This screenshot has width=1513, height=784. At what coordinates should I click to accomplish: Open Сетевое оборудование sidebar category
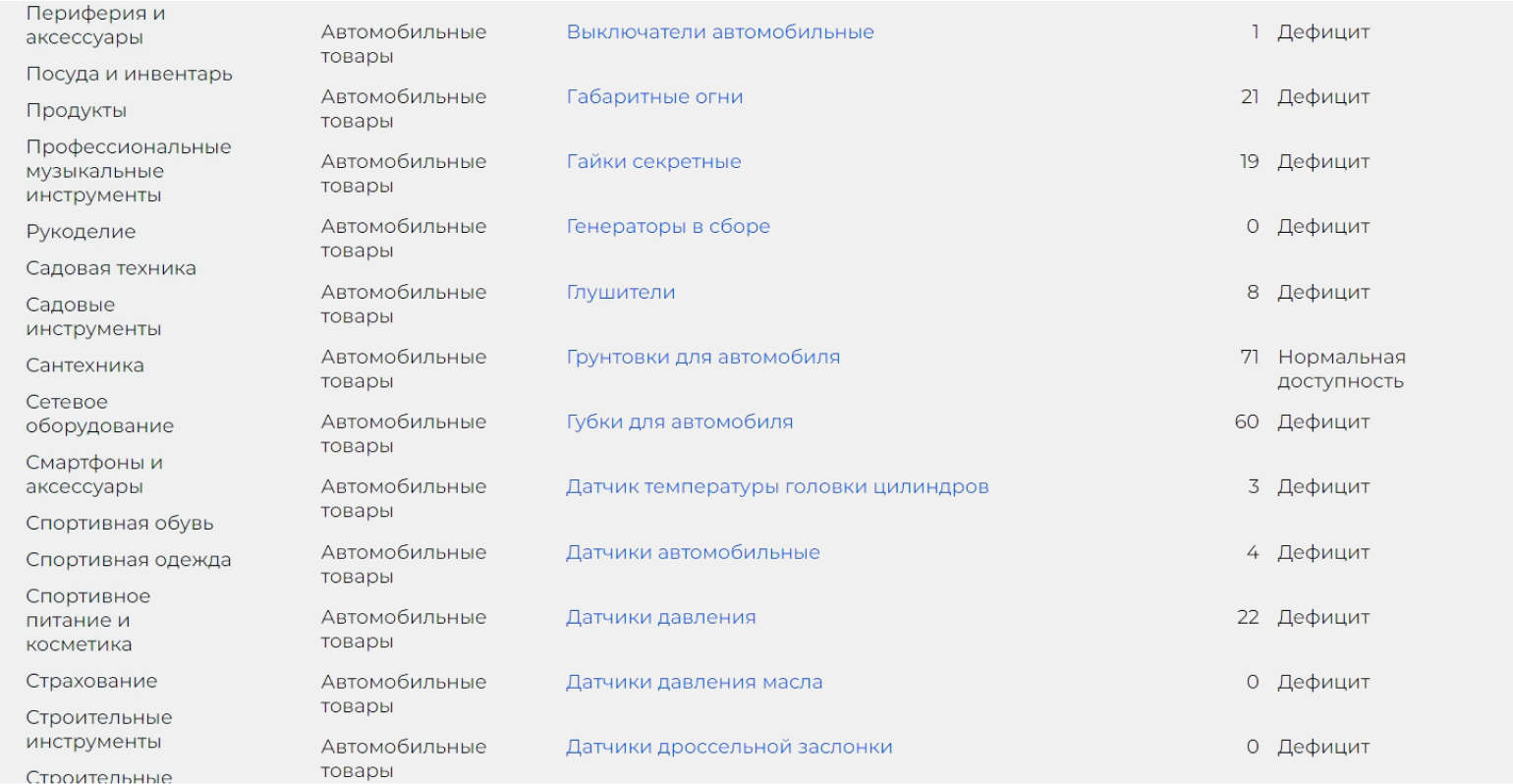[x=100, y=414]
